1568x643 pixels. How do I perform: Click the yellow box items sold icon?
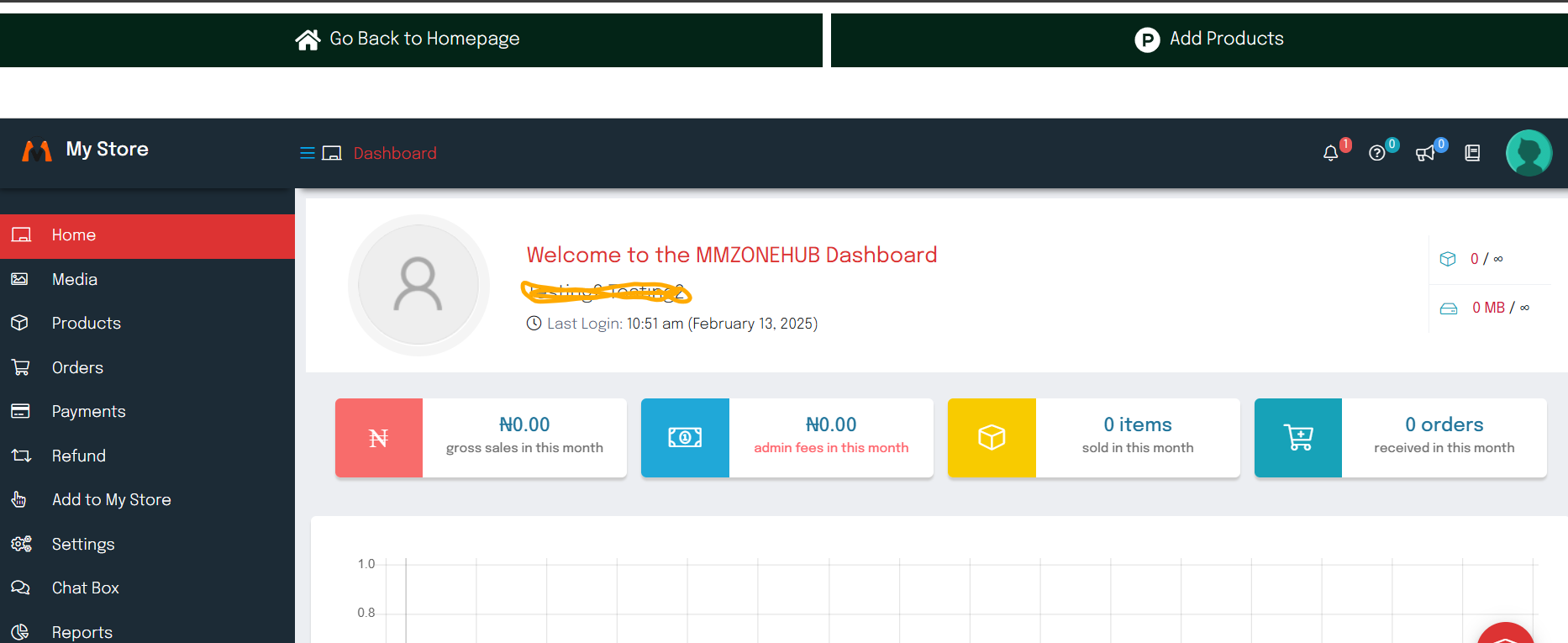(x=992, y=438)
